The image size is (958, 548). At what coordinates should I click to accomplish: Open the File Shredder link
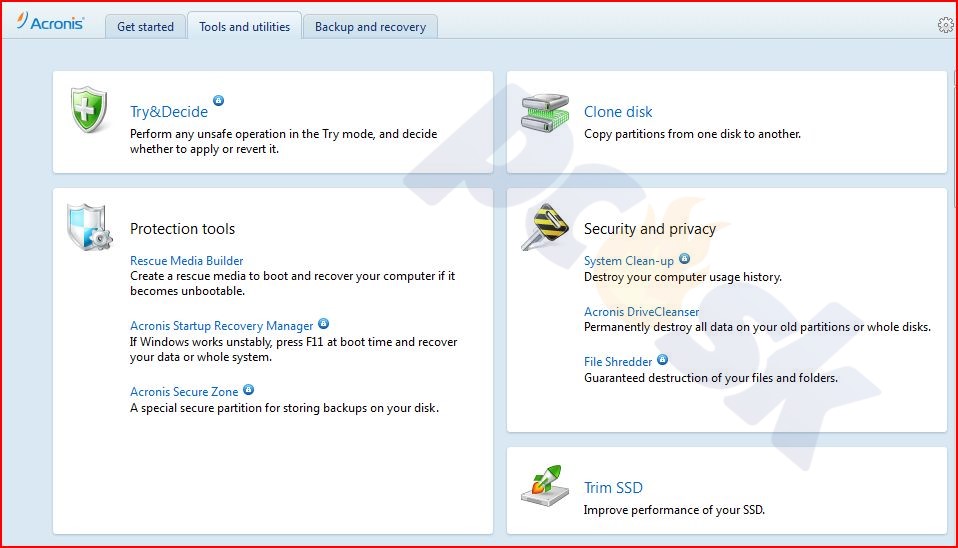click(x=618, y=362)
